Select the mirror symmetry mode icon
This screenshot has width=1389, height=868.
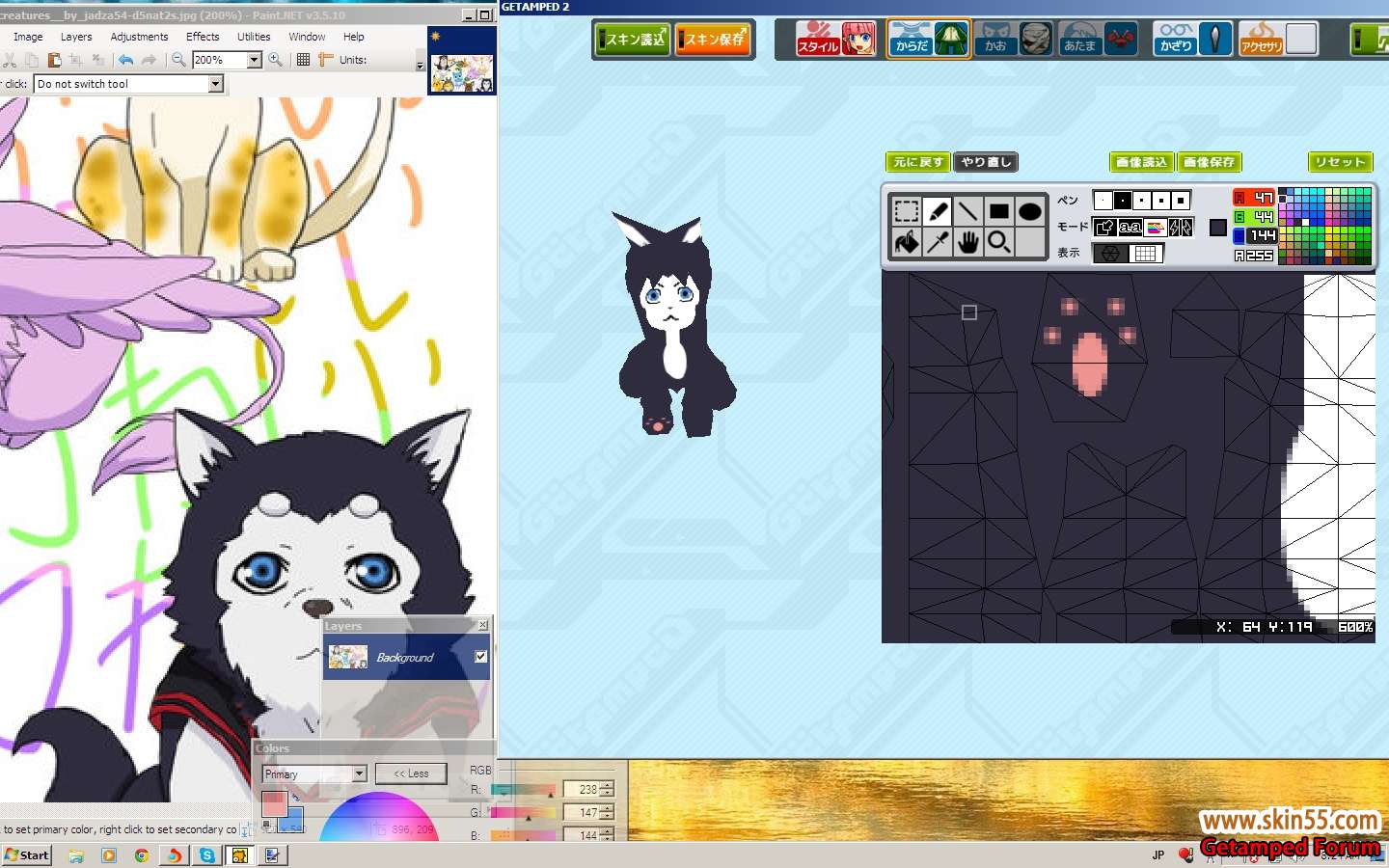click(1181, 228)
